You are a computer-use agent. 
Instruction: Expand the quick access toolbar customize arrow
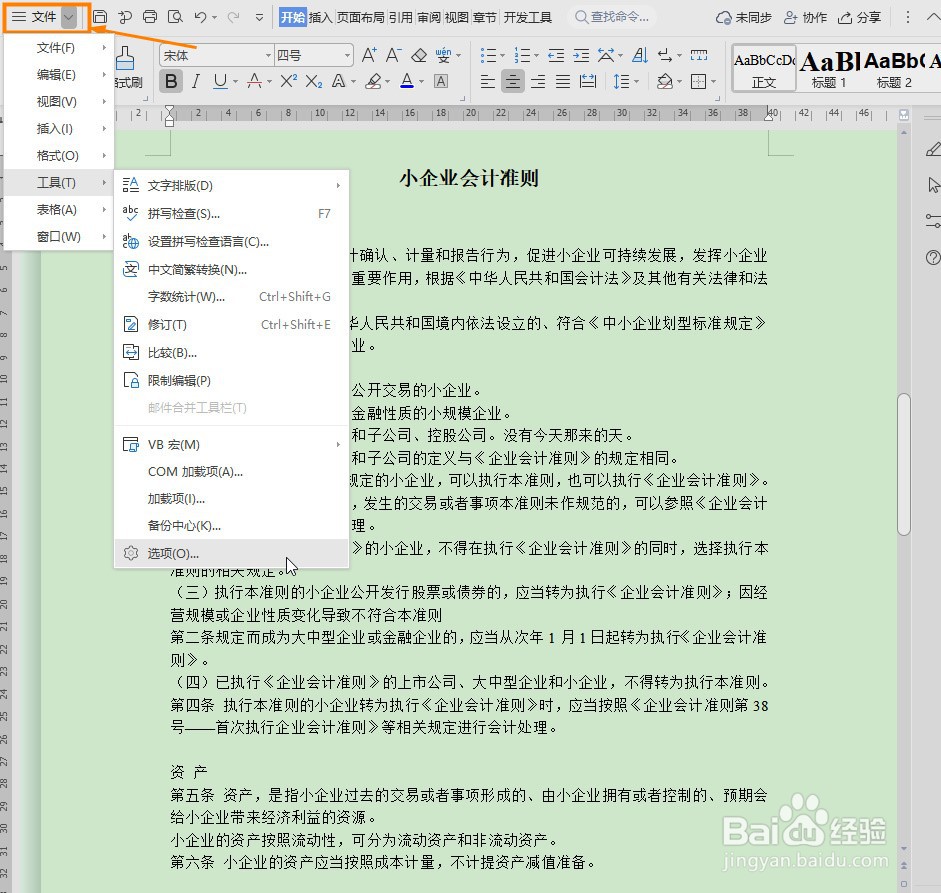(x=259, y=17)
